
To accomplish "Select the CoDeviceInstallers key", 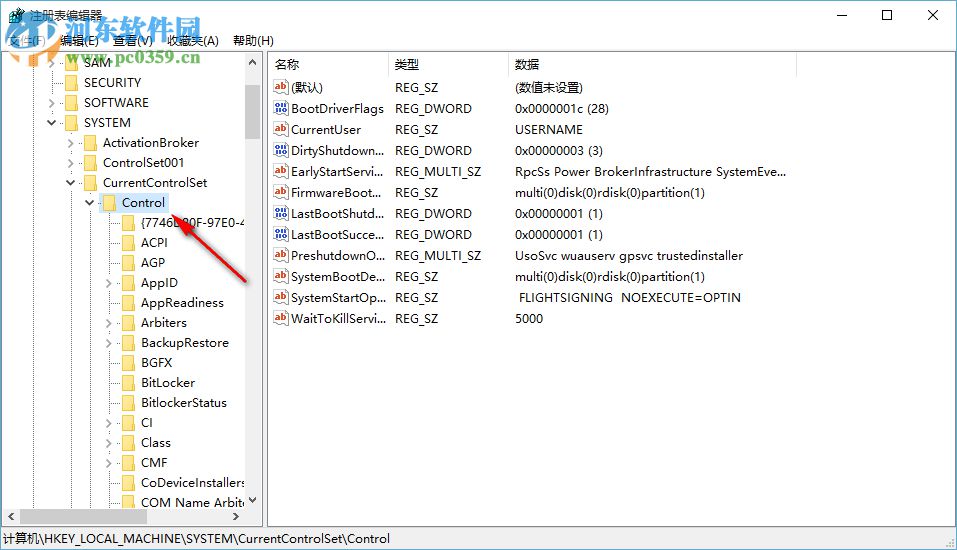I will 192,483.
